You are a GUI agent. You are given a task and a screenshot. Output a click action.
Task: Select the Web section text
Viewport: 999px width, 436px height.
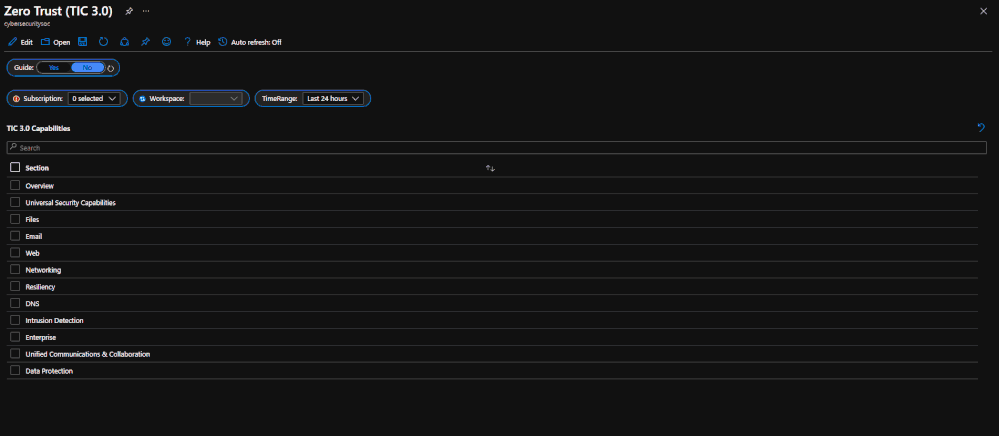coord(32,253)
